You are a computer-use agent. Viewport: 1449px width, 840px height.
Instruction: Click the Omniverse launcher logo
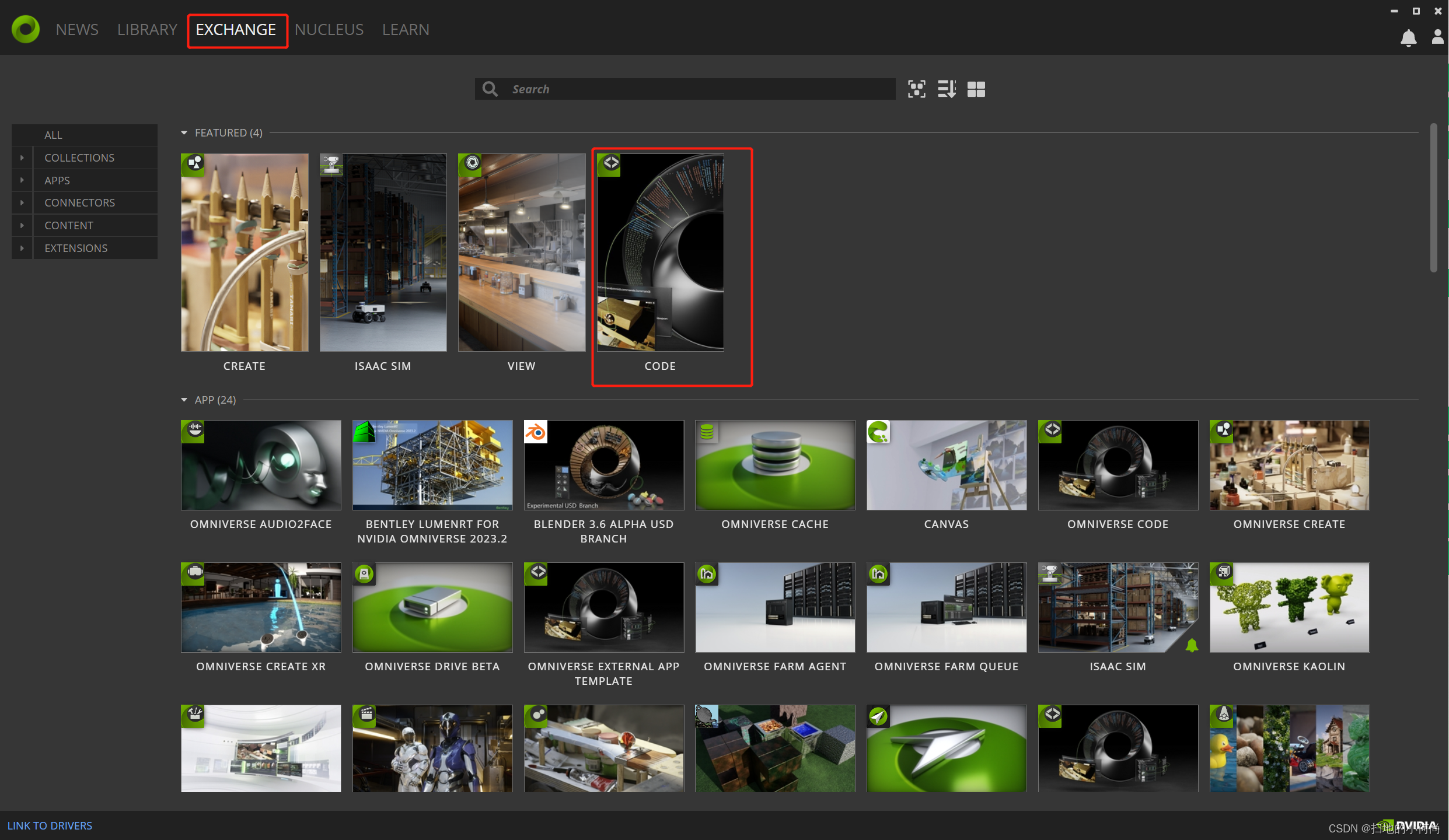tap(25, 29)
